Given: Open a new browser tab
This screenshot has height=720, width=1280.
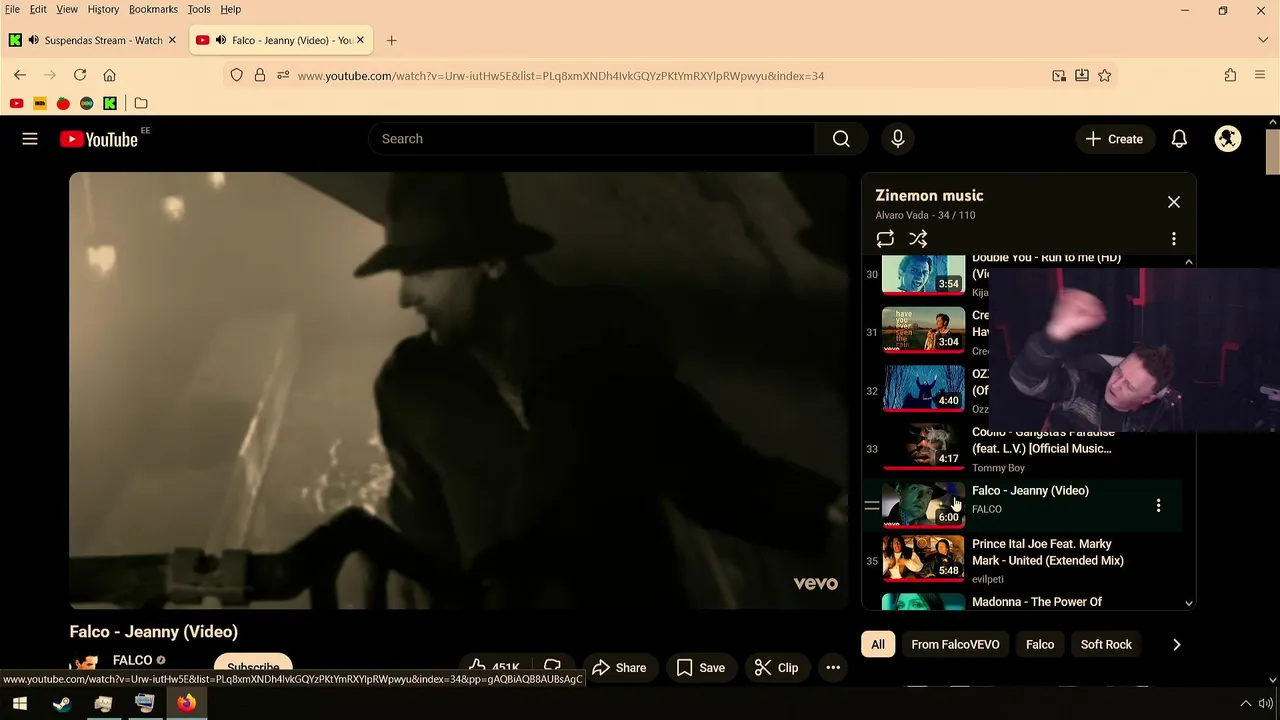Looking at the screenshot, I should (x=391, y=40).
